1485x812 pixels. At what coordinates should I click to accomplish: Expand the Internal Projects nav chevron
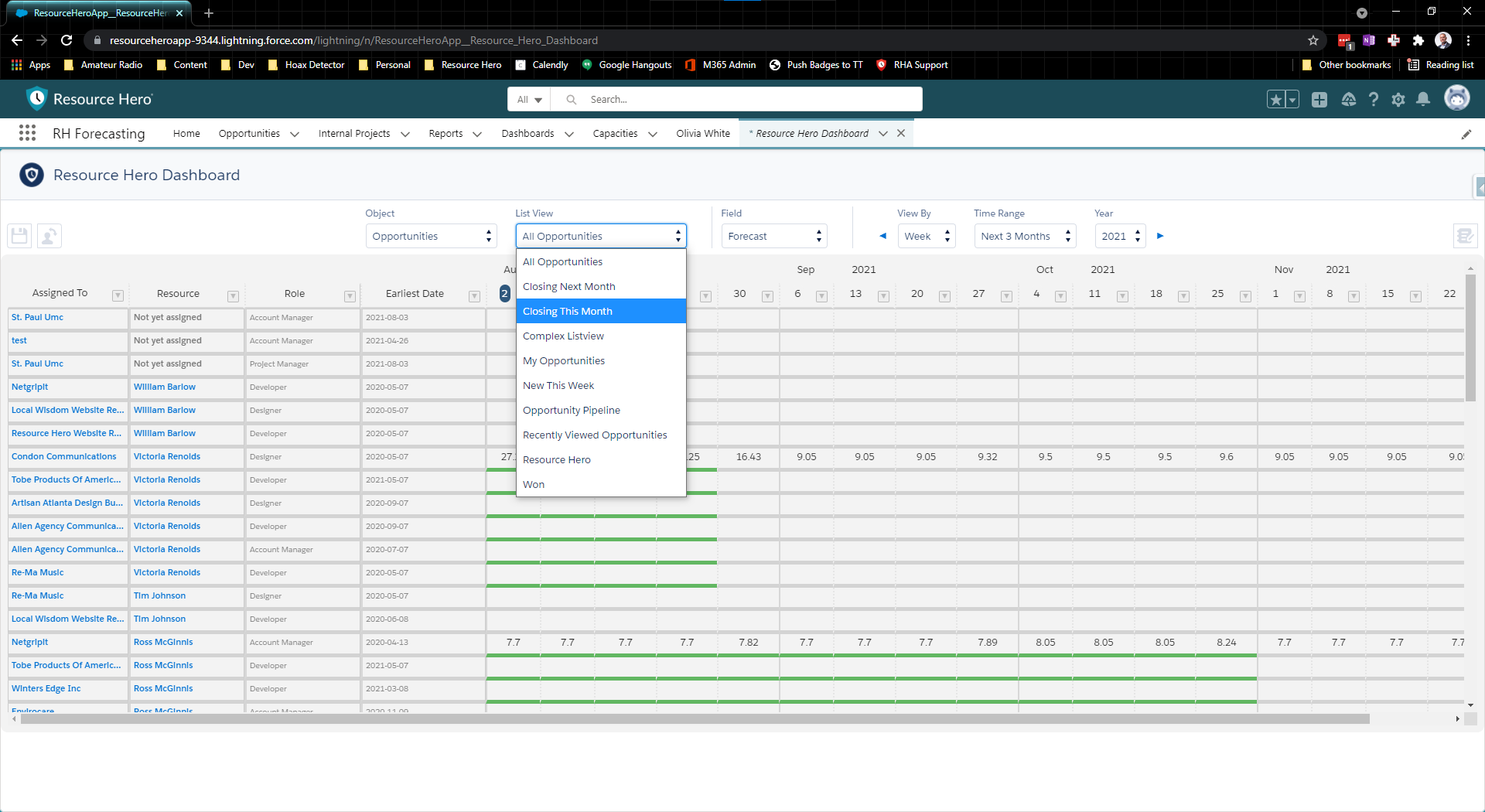(405, 134)
